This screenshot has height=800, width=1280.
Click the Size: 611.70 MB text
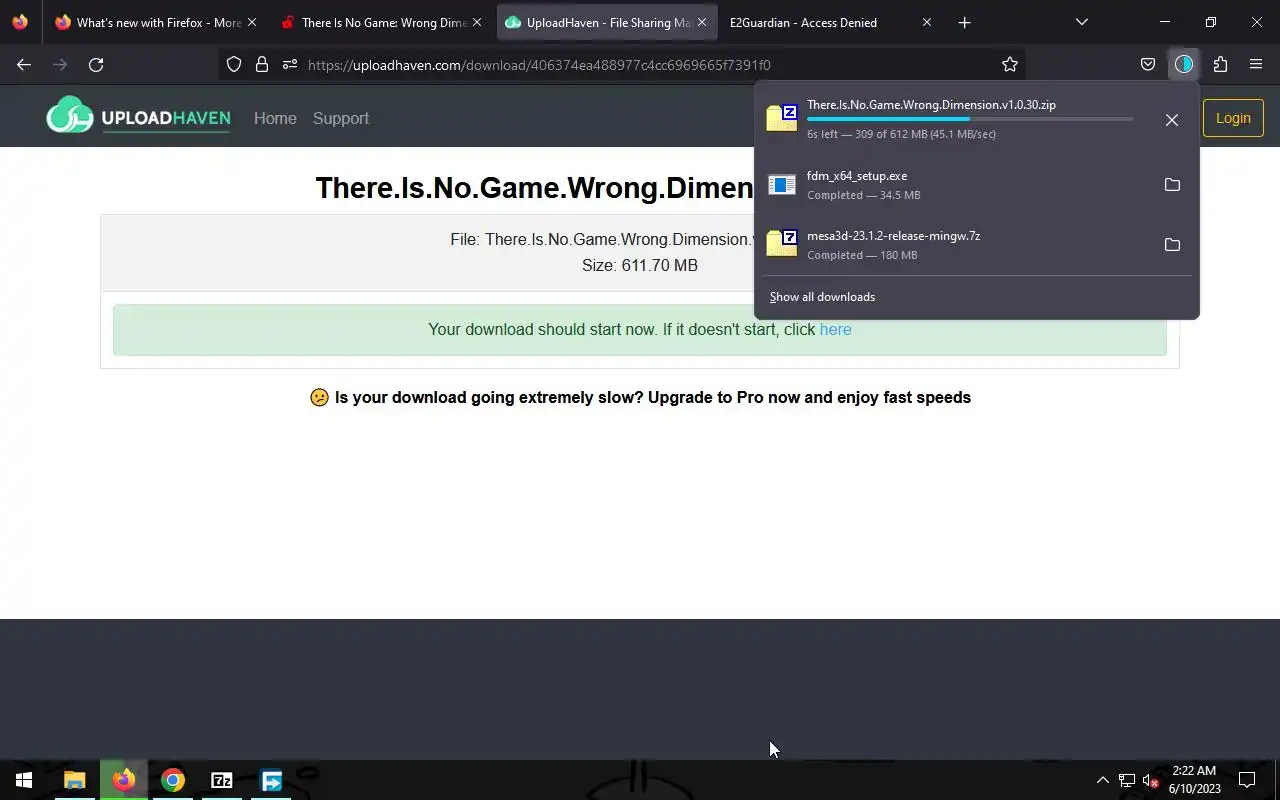coord(640,265)
